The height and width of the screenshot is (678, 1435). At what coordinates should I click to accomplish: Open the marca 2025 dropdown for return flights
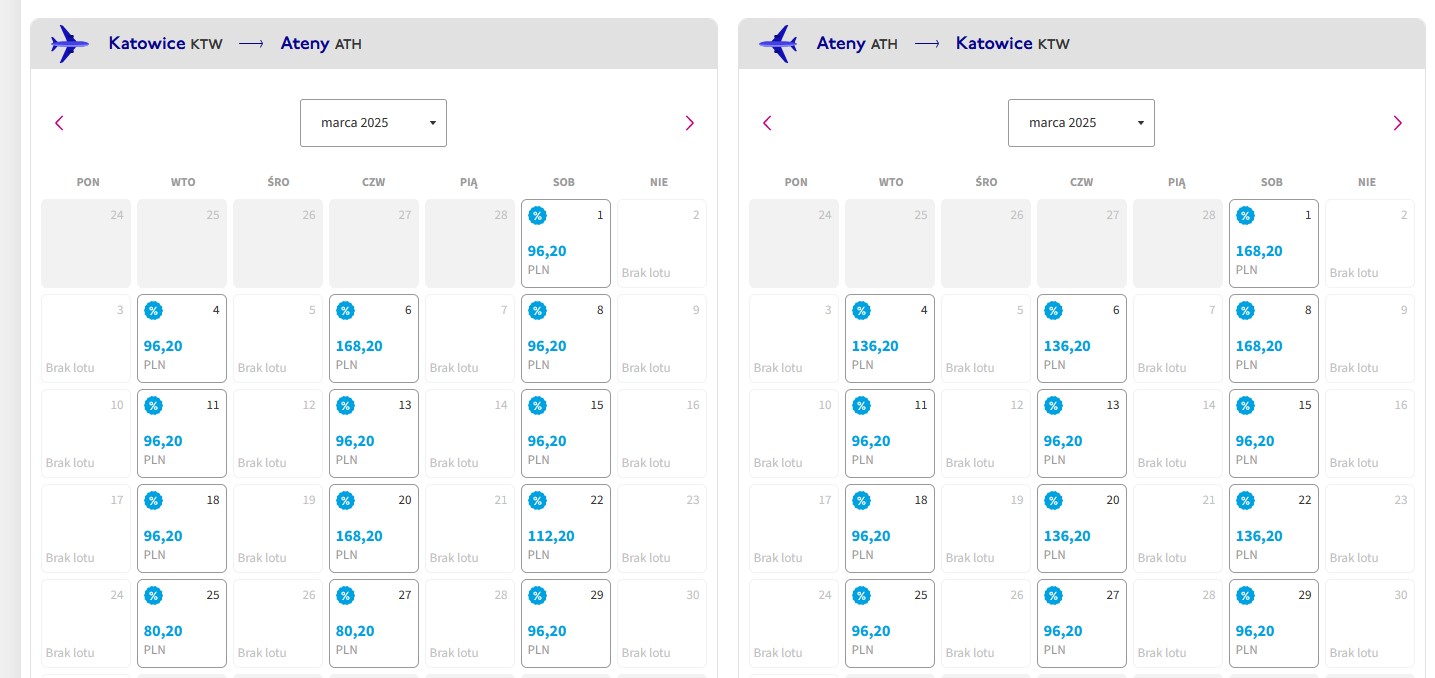tap(1081, 123)
